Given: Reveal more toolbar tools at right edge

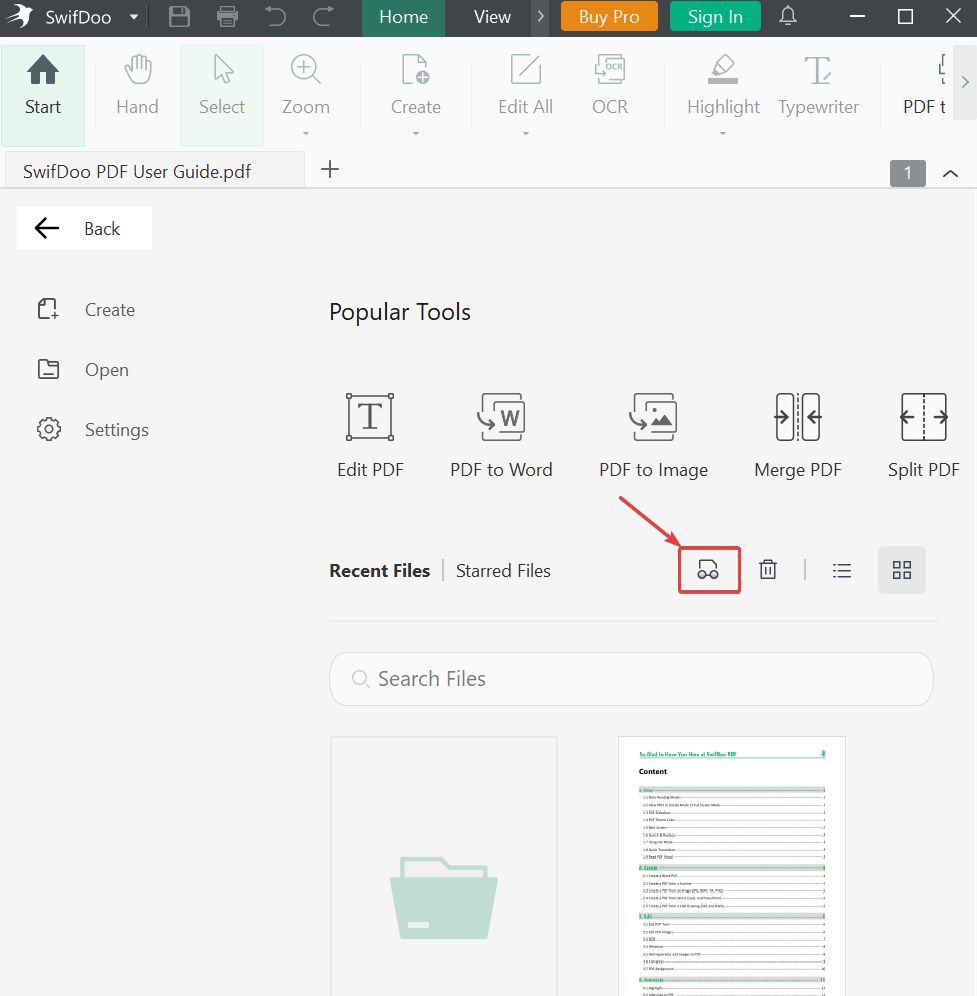Looking at the screenshot, I should [965, 83].
